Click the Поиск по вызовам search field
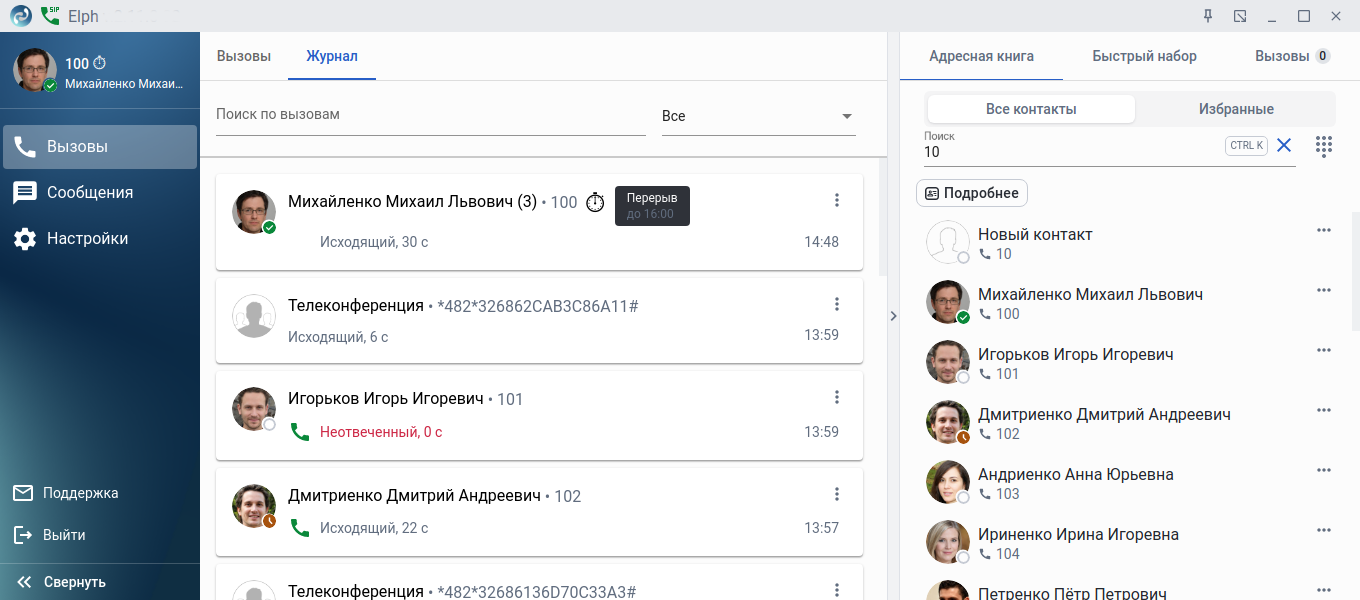 click(x=430, y=115)
